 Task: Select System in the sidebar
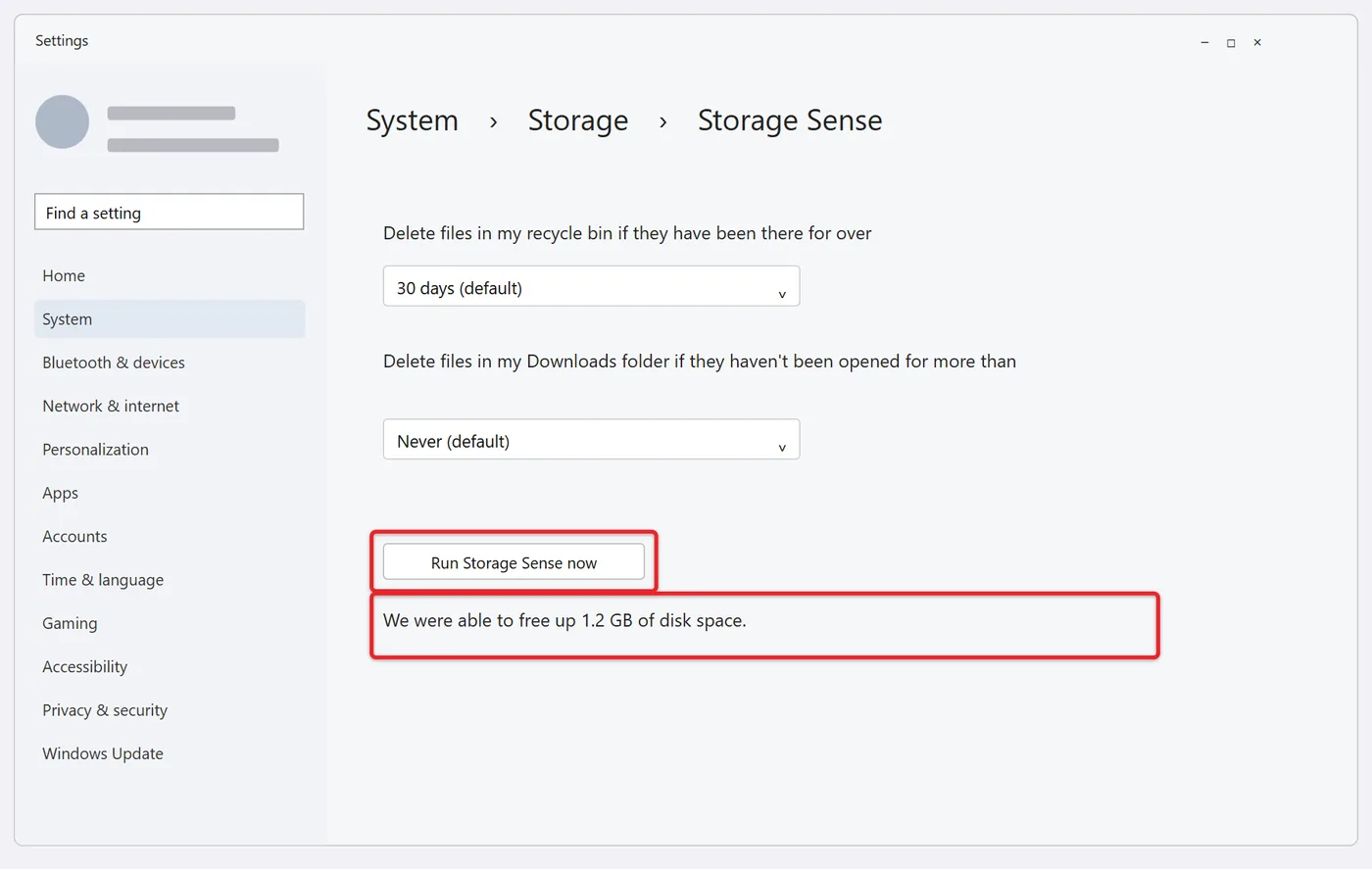tap(170, 319)
